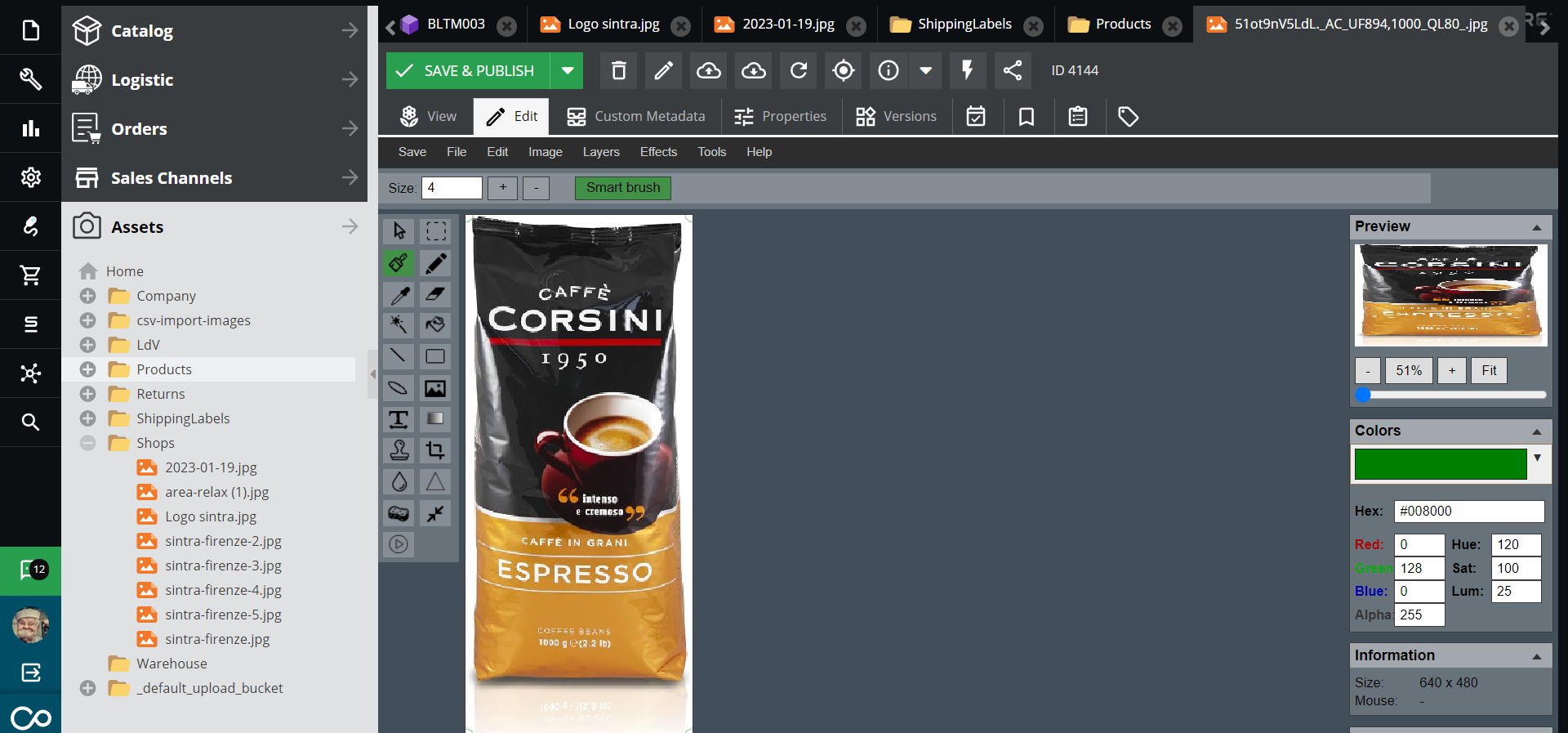
Task: Click the rename pencil icon in toolbar
Action: (x=664, y=71)
